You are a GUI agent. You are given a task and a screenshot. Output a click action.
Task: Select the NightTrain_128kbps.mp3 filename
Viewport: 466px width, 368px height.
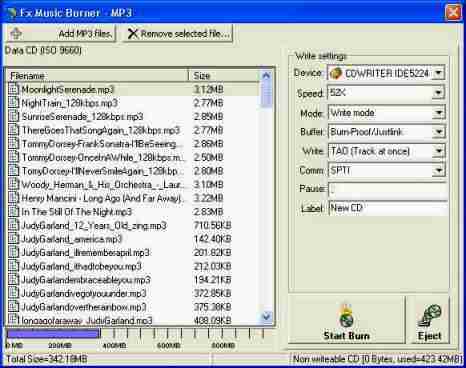click(x=69, y=103)
